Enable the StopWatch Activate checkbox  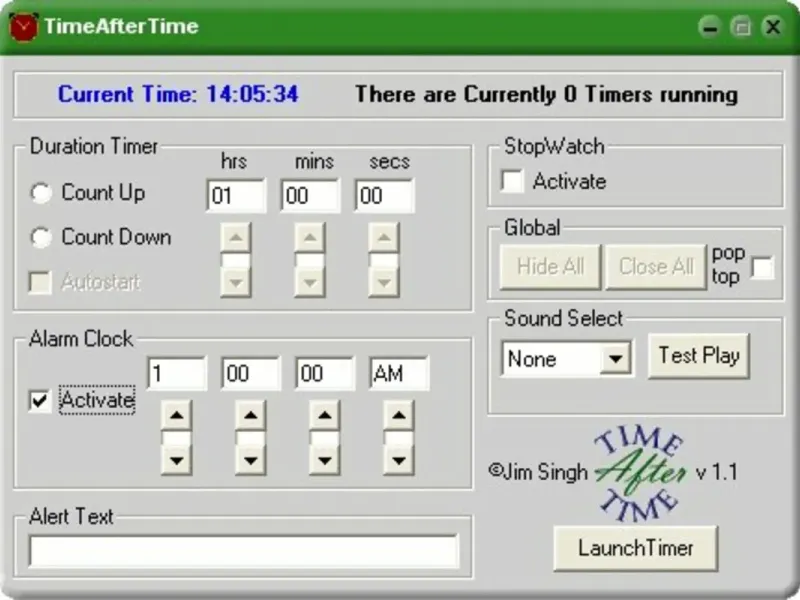(512, 181)
